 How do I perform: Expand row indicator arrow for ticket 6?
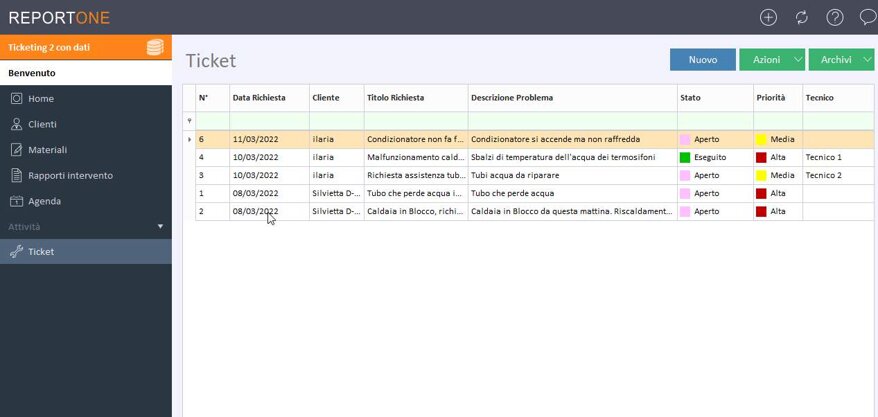coord(190,140)
